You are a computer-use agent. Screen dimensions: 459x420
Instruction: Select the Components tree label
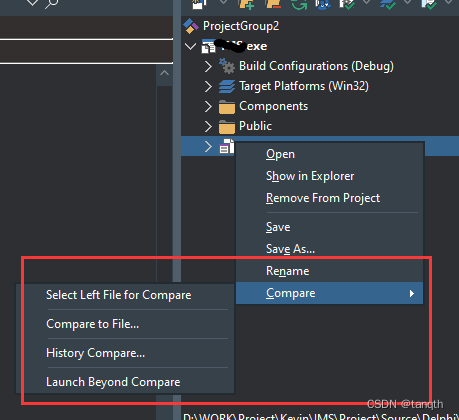(x=273, y=106)
